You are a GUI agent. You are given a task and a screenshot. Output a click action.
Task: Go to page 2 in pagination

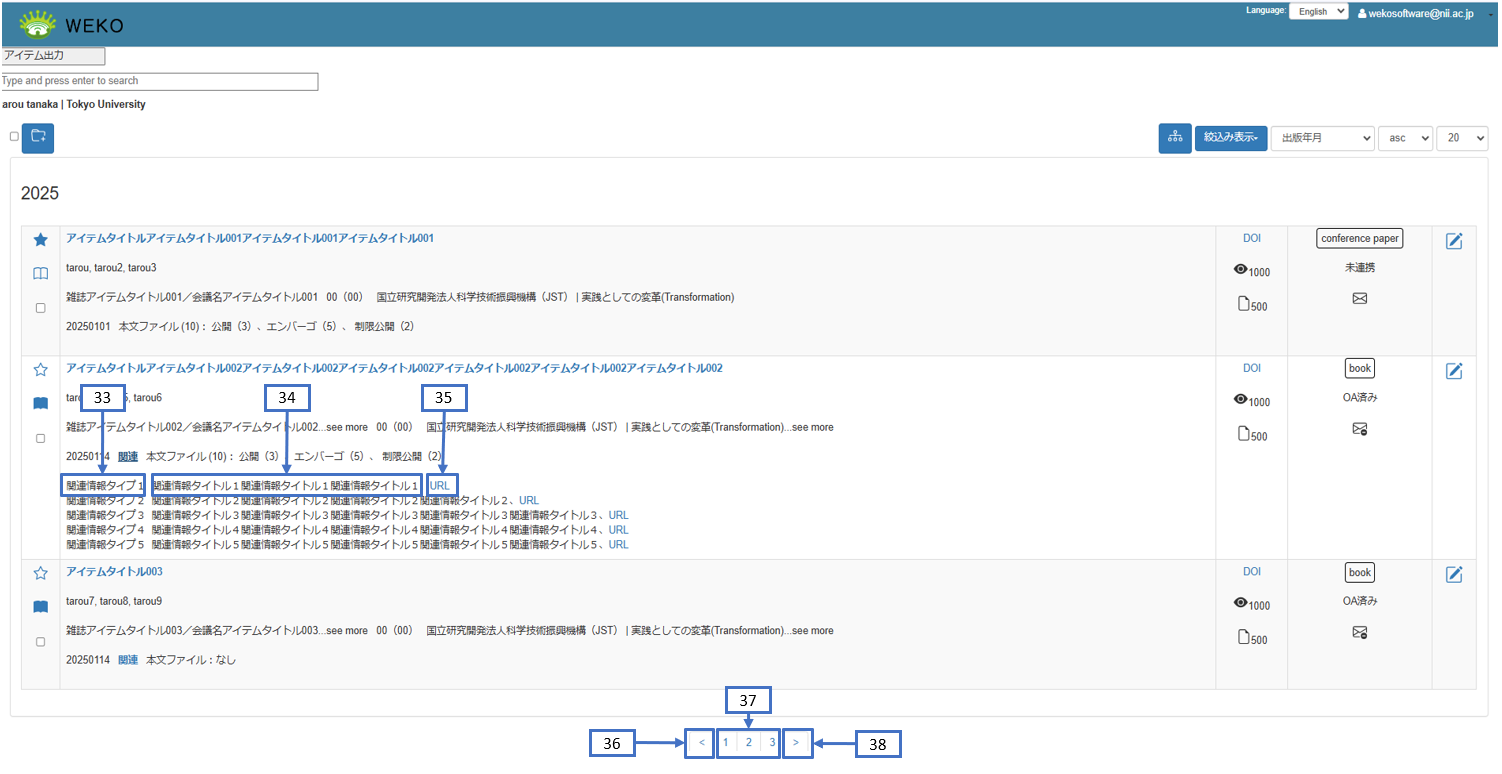pyautogui.click(x=748, y=743)
